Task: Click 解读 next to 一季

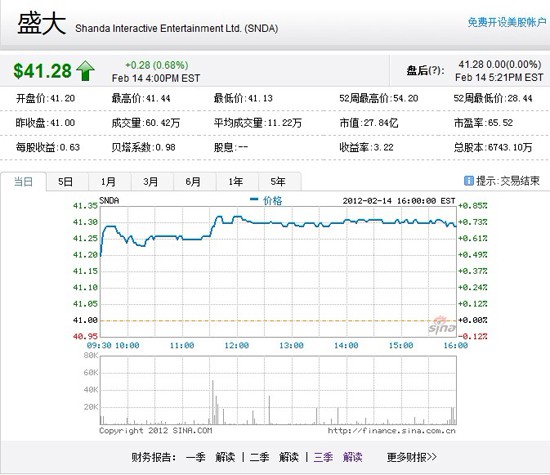Action: (225, 457)
